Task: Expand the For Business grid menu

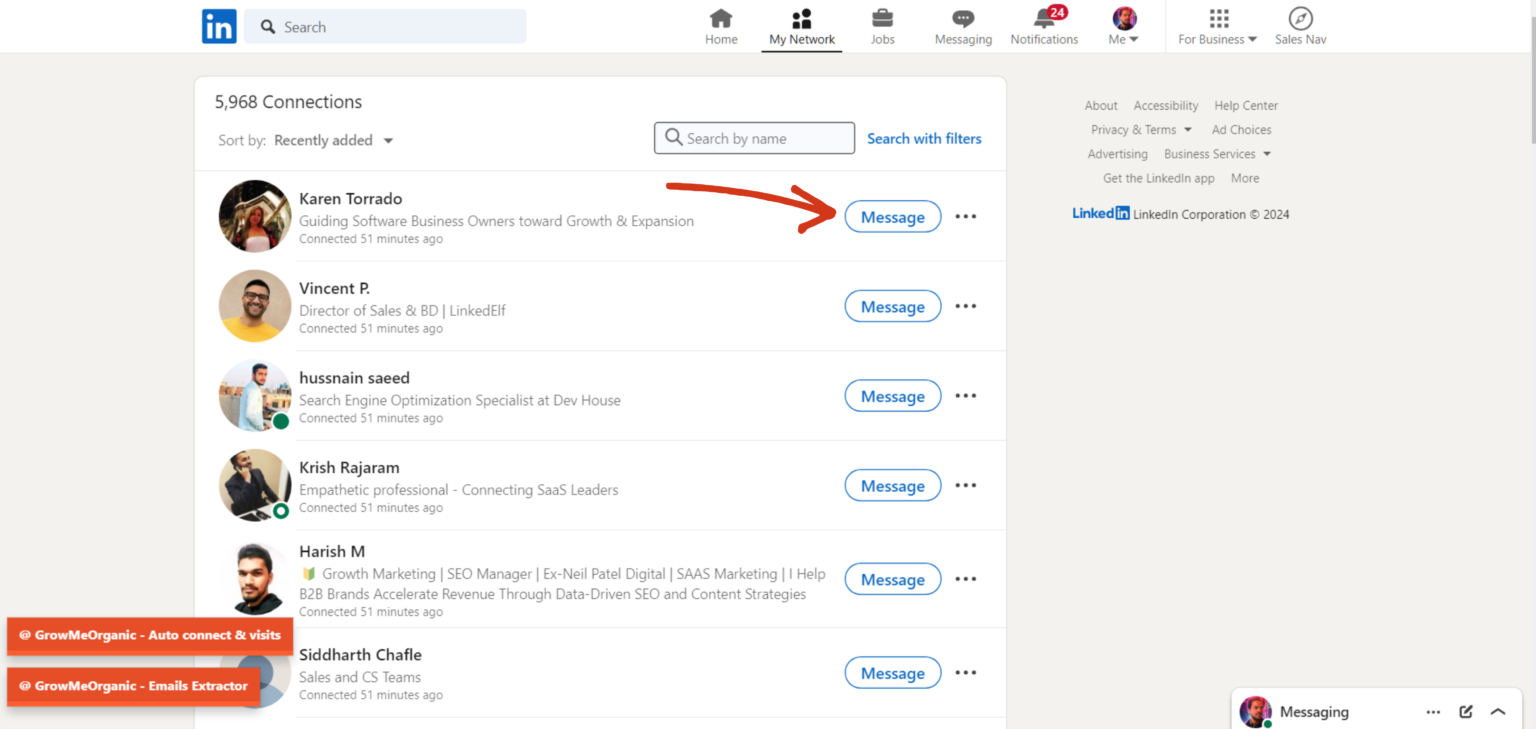Action: coord(1218,27)
